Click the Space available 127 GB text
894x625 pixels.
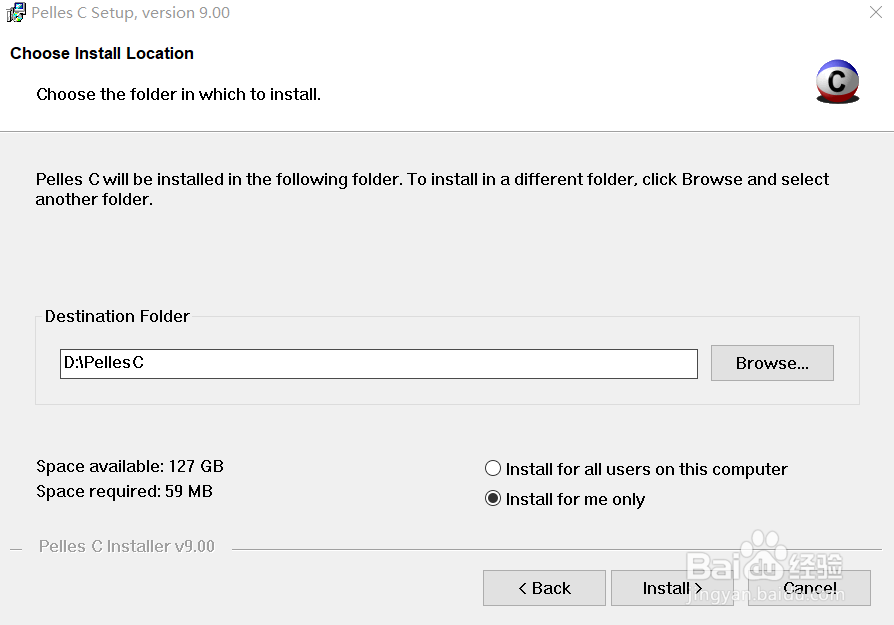click(x=130, y=466)
